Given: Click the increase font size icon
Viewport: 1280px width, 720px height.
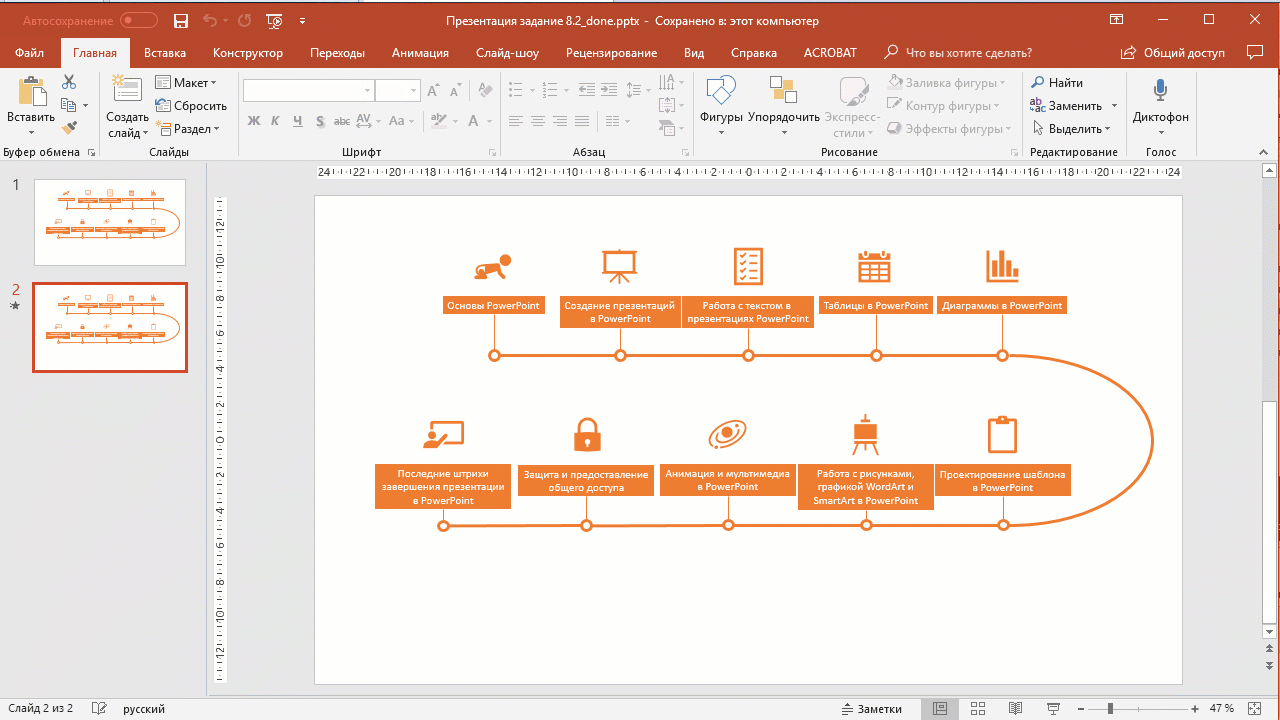Looking at the screenshot, I should (433, 90).
